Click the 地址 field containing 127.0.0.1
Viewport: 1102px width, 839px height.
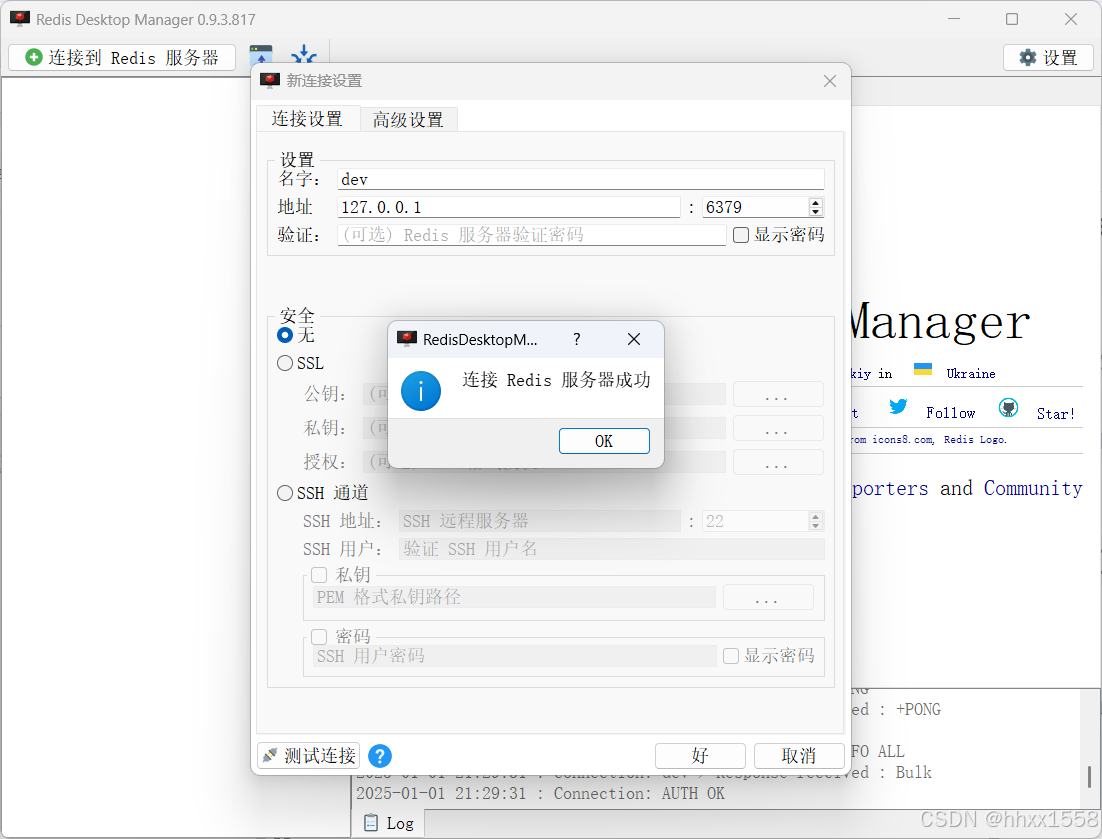(x=509, y=207)
